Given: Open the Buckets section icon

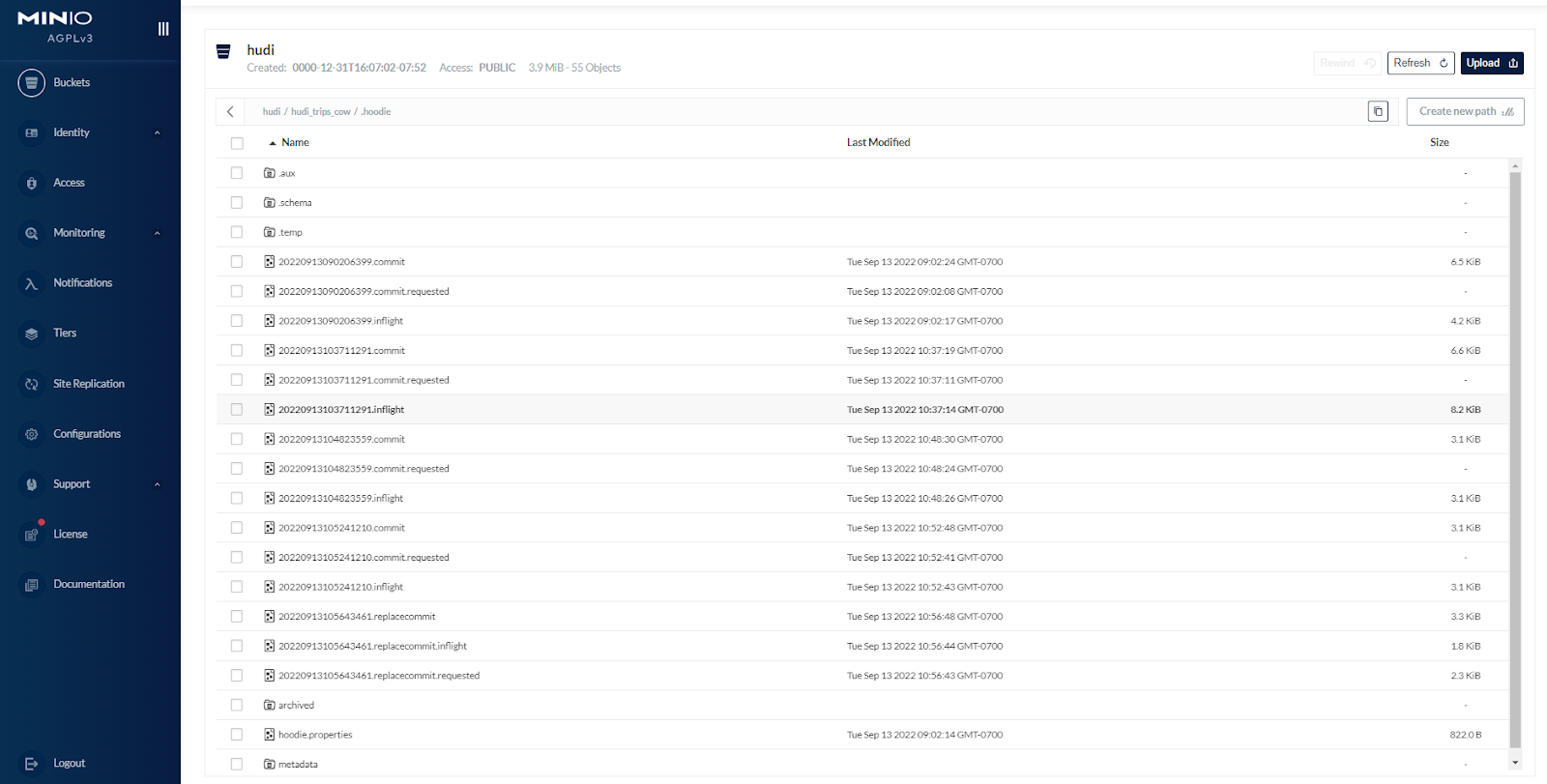Looking at the screenshot, I should 32,83.
